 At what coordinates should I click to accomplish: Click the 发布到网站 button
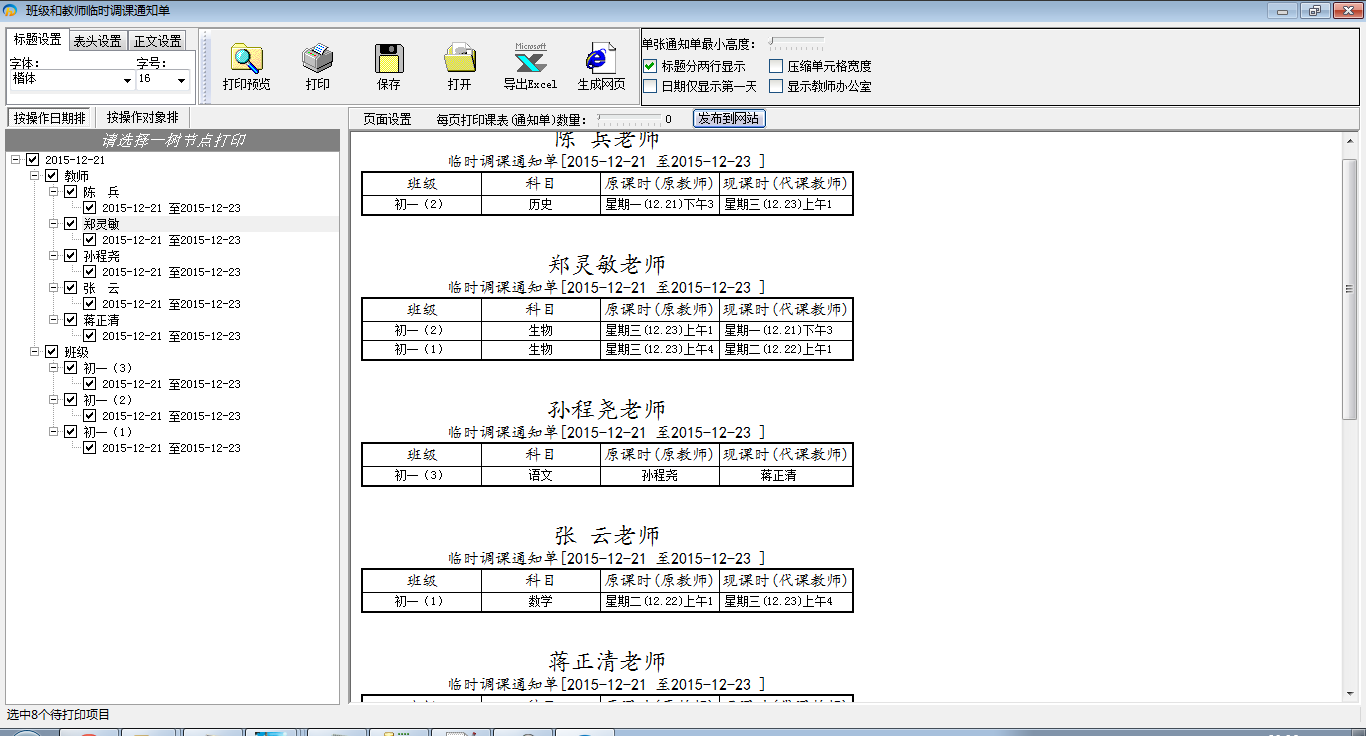pos(729,119)
